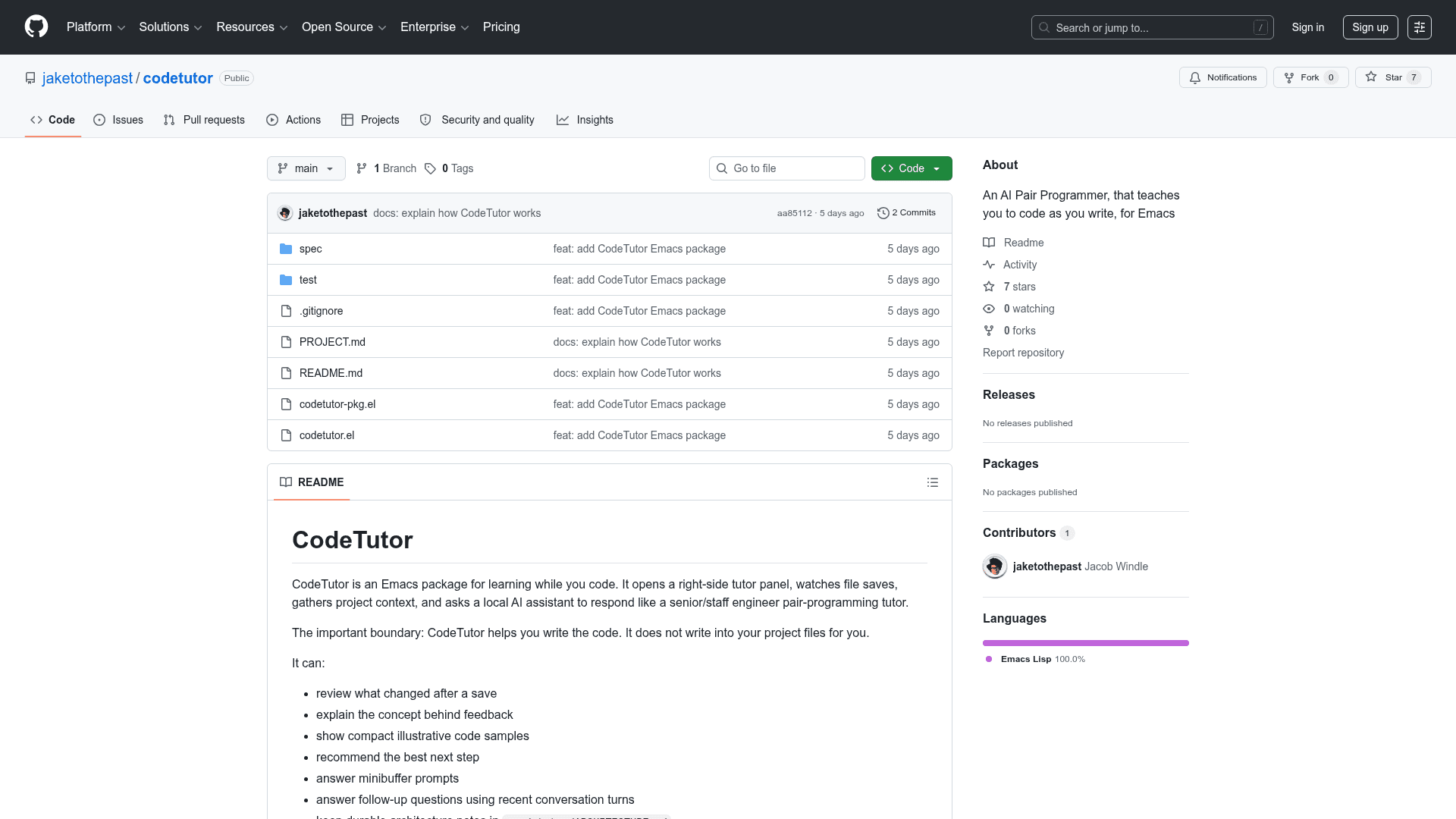
Task: Open the spec folder
Action: pos(310,249)
